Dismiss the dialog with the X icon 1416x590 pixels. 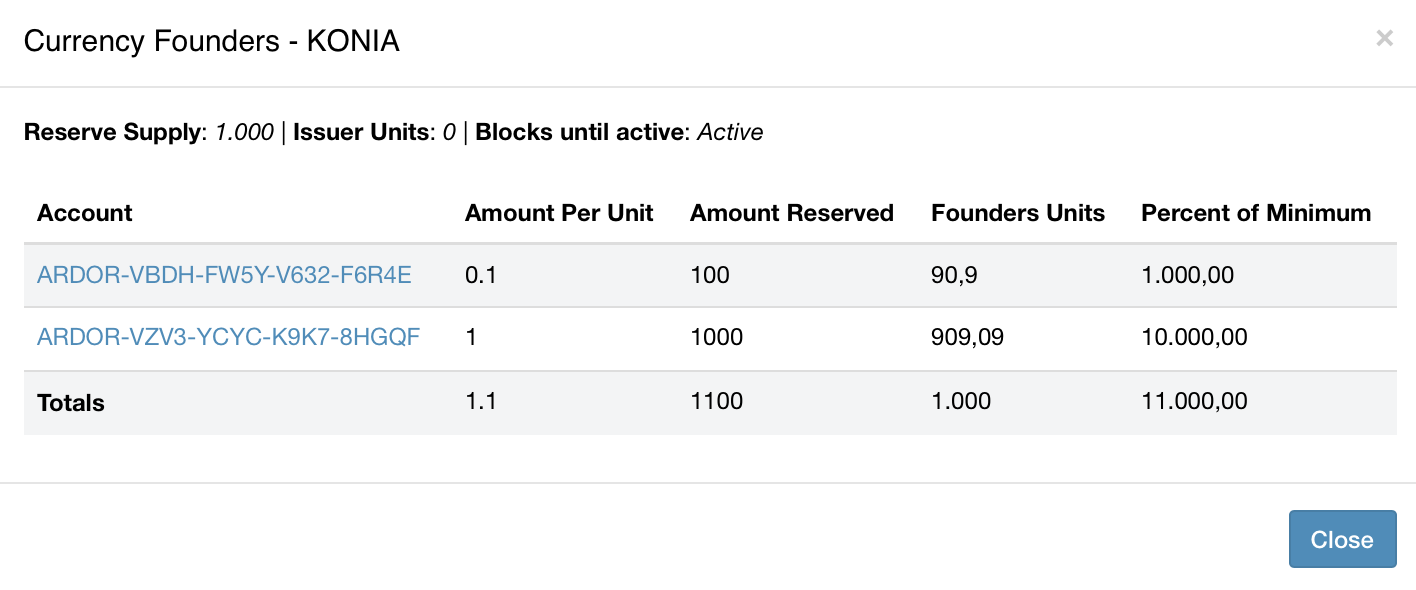[1384, 38]
